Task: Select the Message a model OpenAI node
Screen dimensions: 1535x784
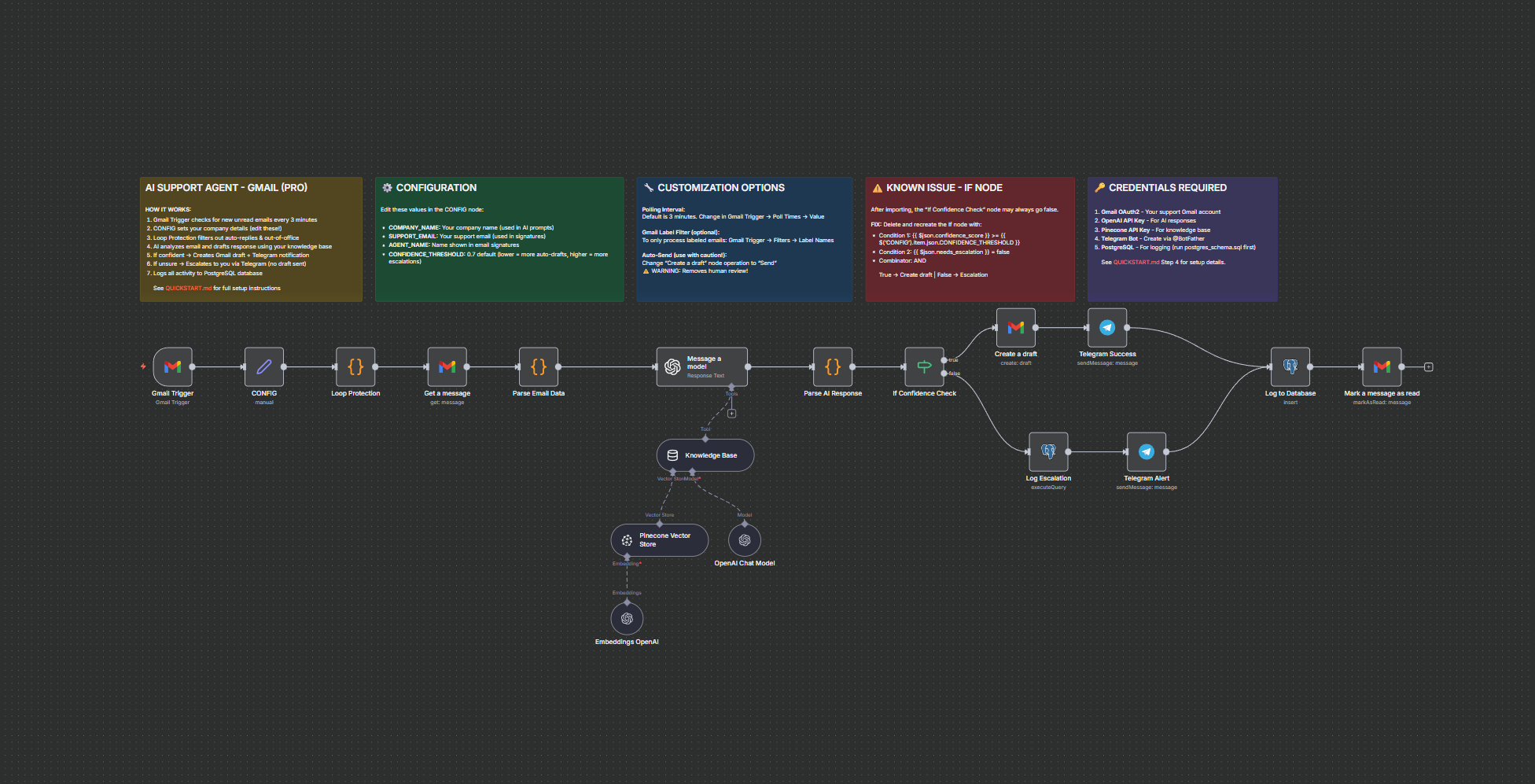Action: (701, 366)
